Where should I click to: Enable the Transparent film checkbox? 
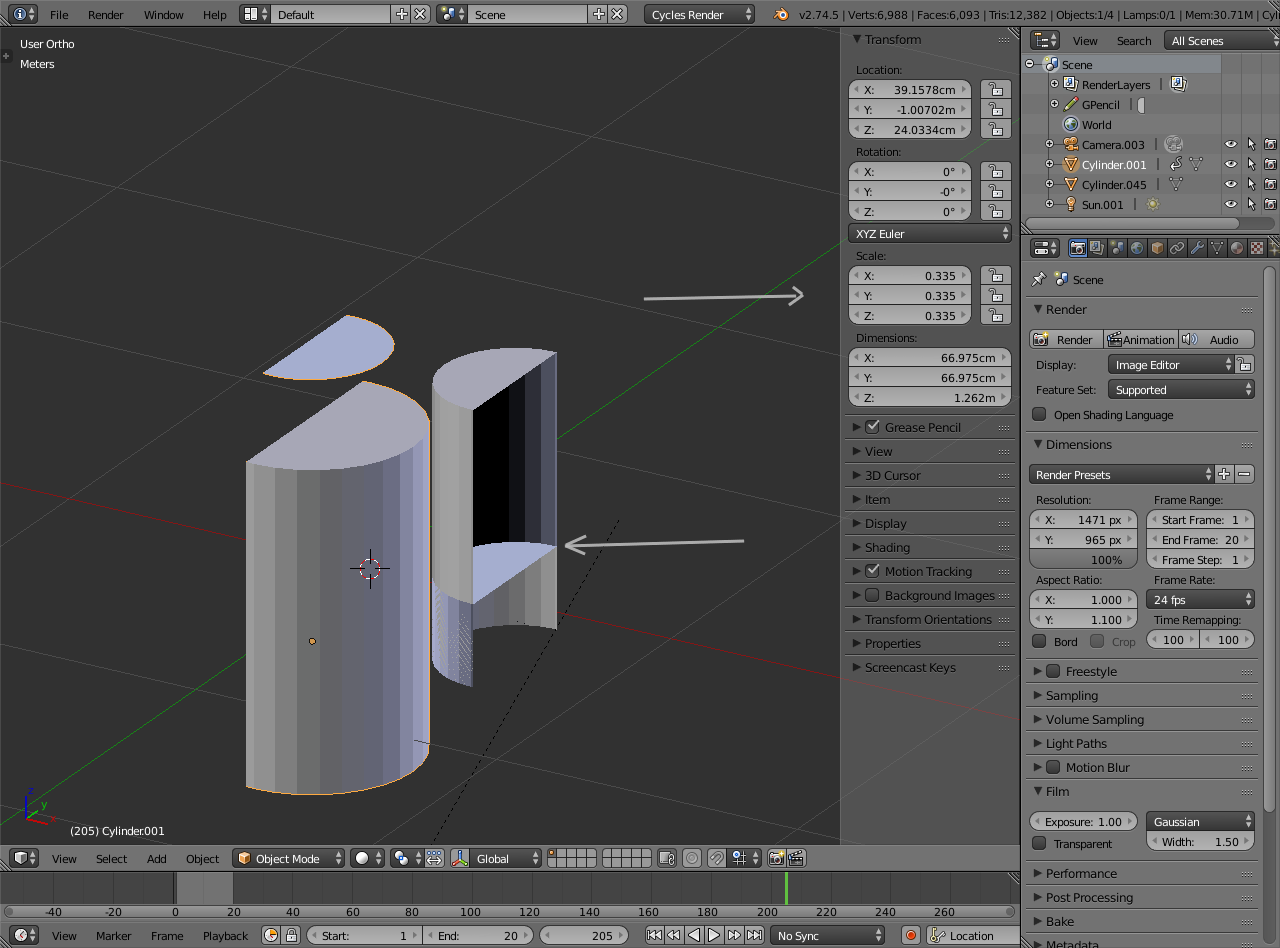(x=1039, y=844)
